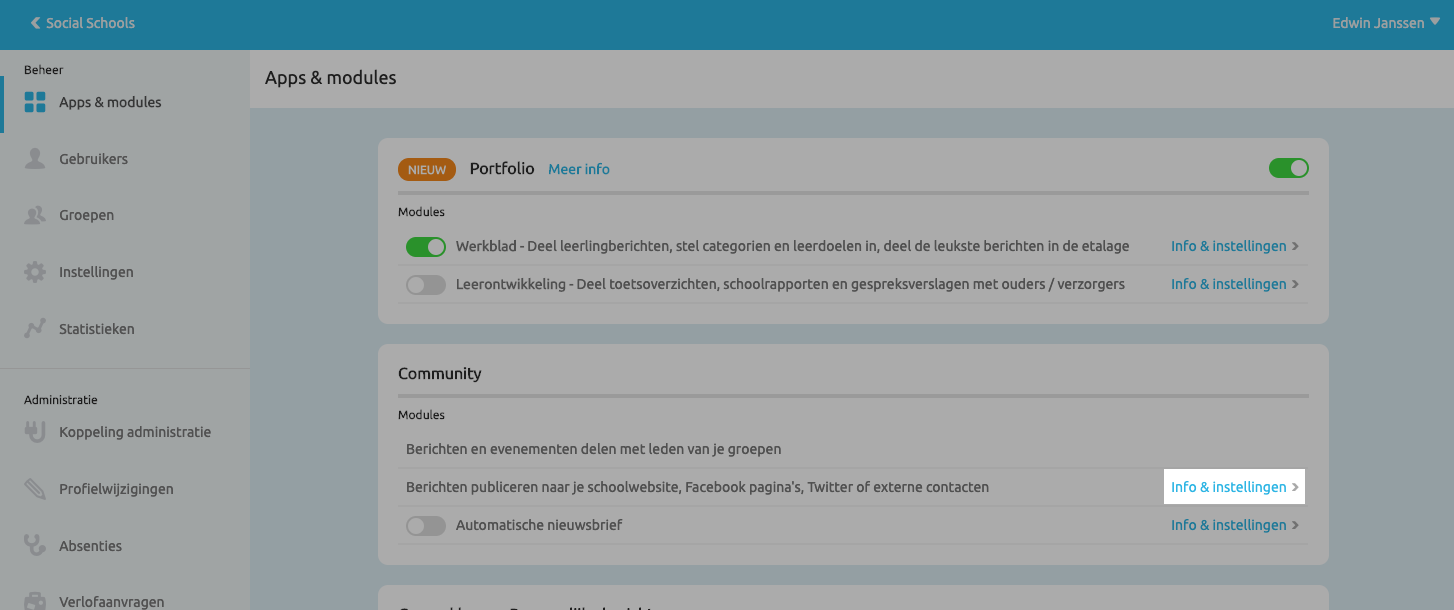Click the Instellingen gear icon

pos(33,271)
